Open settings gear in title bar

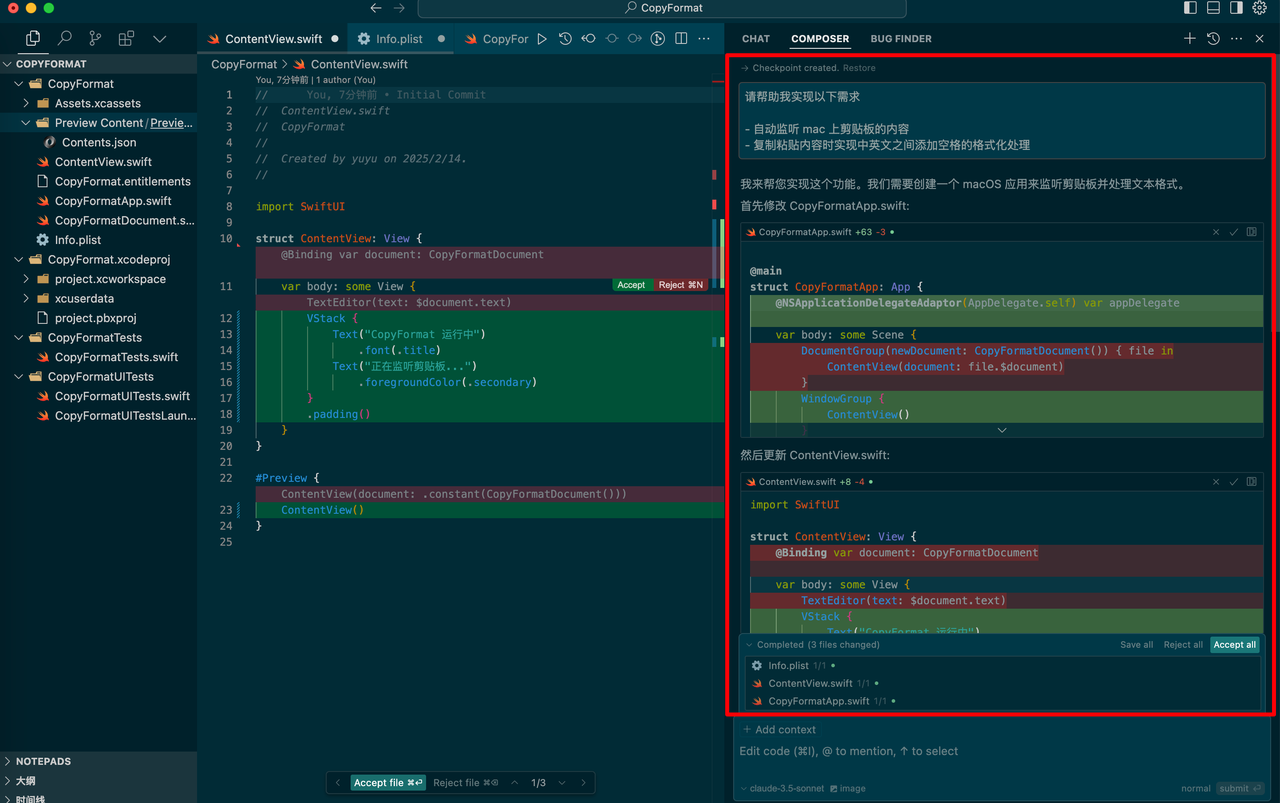click(1260, 8)
